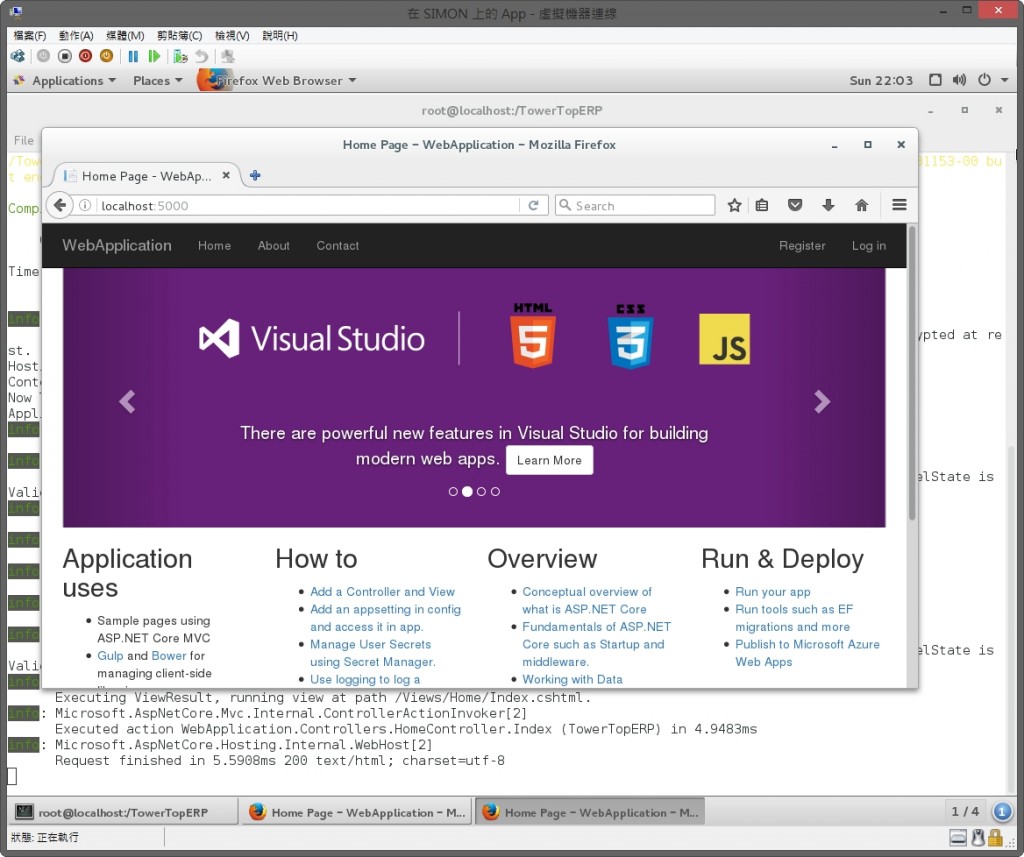Image resolution: width=1024 pixels, height=857 pixels.
Task: Click WebApplication brand link
Action: (x=117, y=246)
